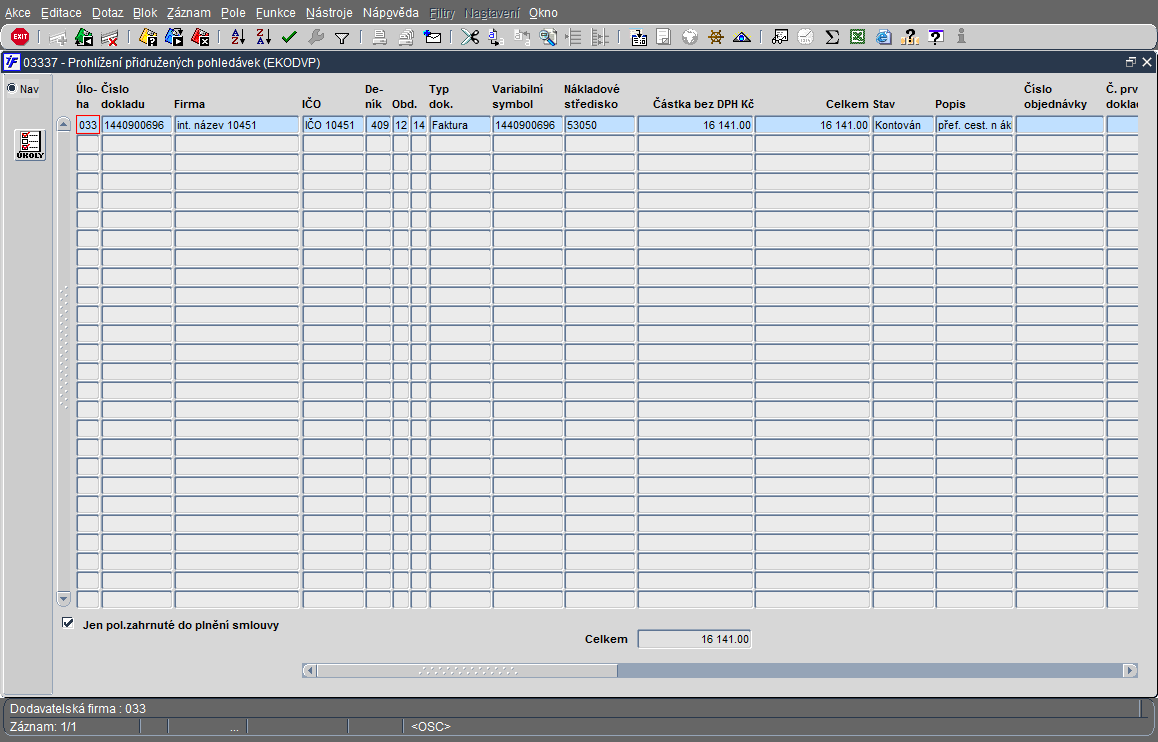Open the ÚKOLY tasks icon in sidebar
Image resolution: width=1158 pixels, height=742 pixels.
coord(30,145)
